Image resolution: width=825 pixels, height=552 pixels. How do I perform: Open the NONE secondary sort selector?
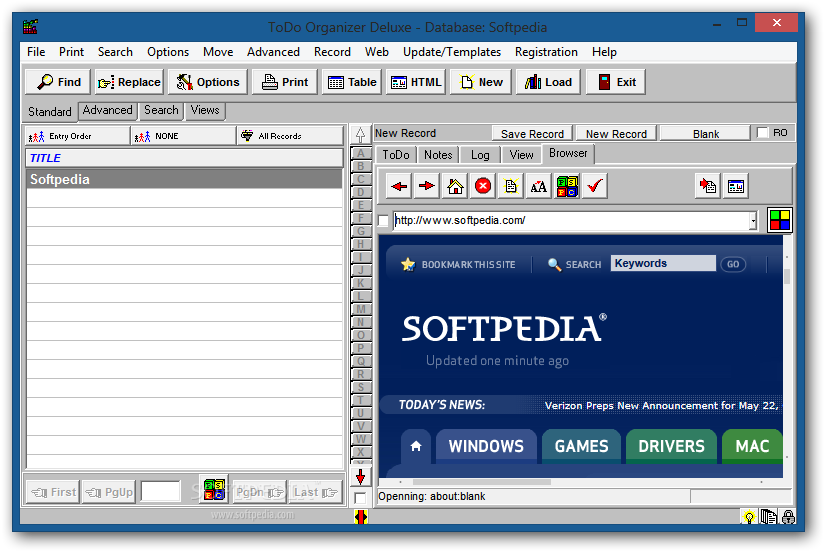tap(184, 136)
